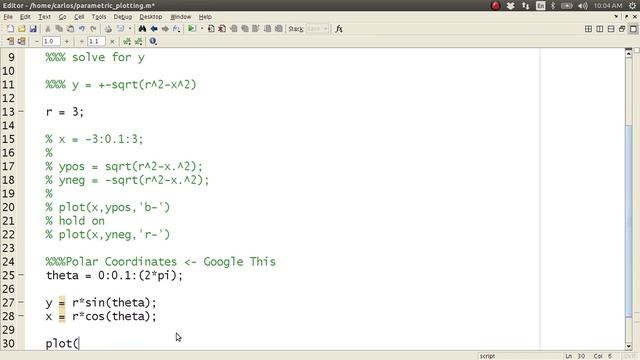Open the print options dropdown arrow

click(130, 29)
